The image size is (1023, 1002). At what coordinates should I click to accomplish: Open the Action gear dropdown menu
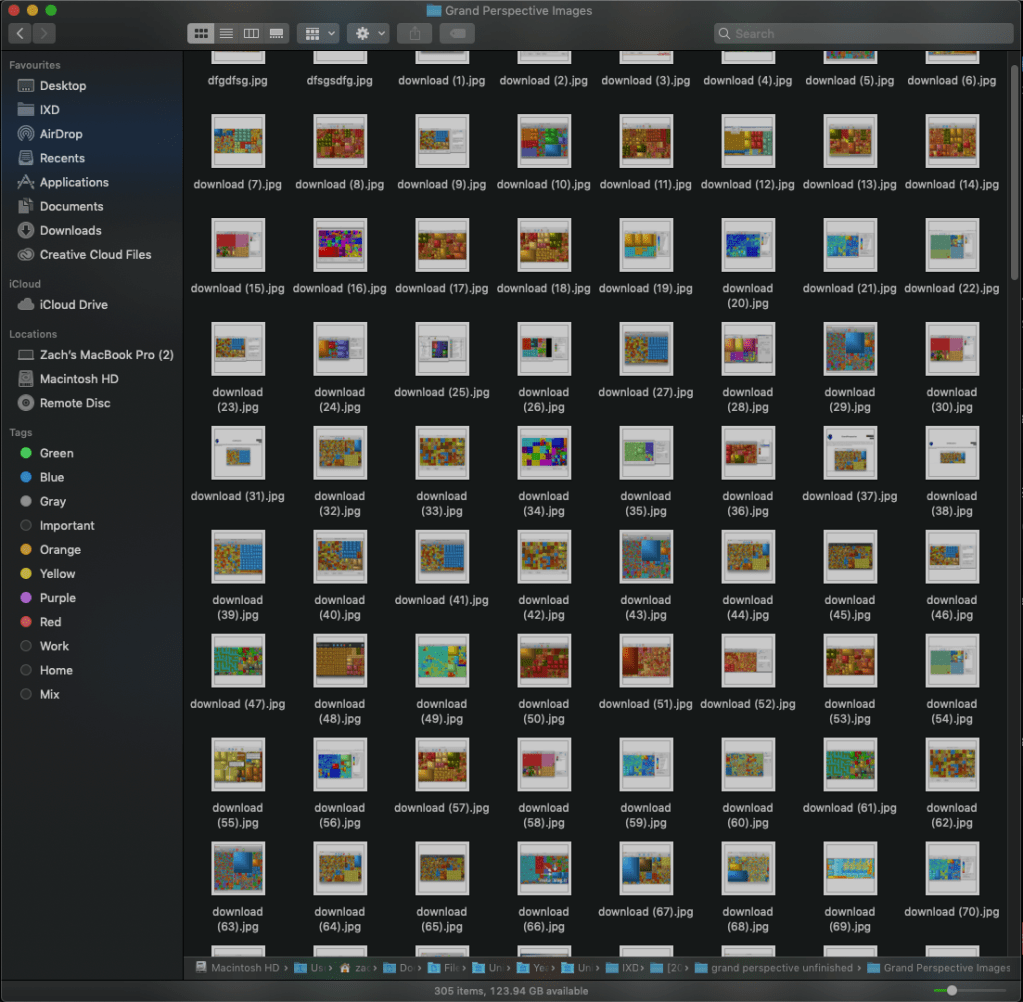tap(367, 33)
